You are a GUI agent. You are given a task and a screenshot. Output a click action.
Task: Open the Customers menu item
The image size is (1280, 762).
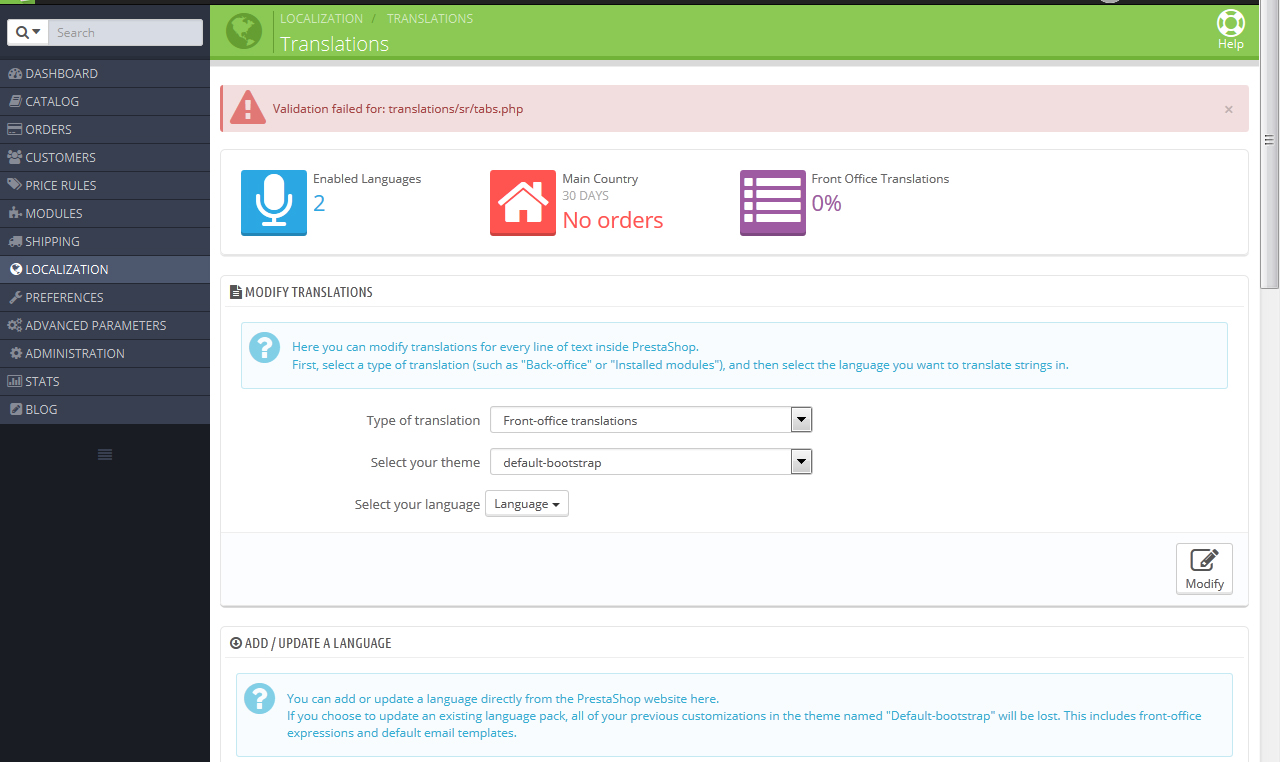tap(105, 157)
